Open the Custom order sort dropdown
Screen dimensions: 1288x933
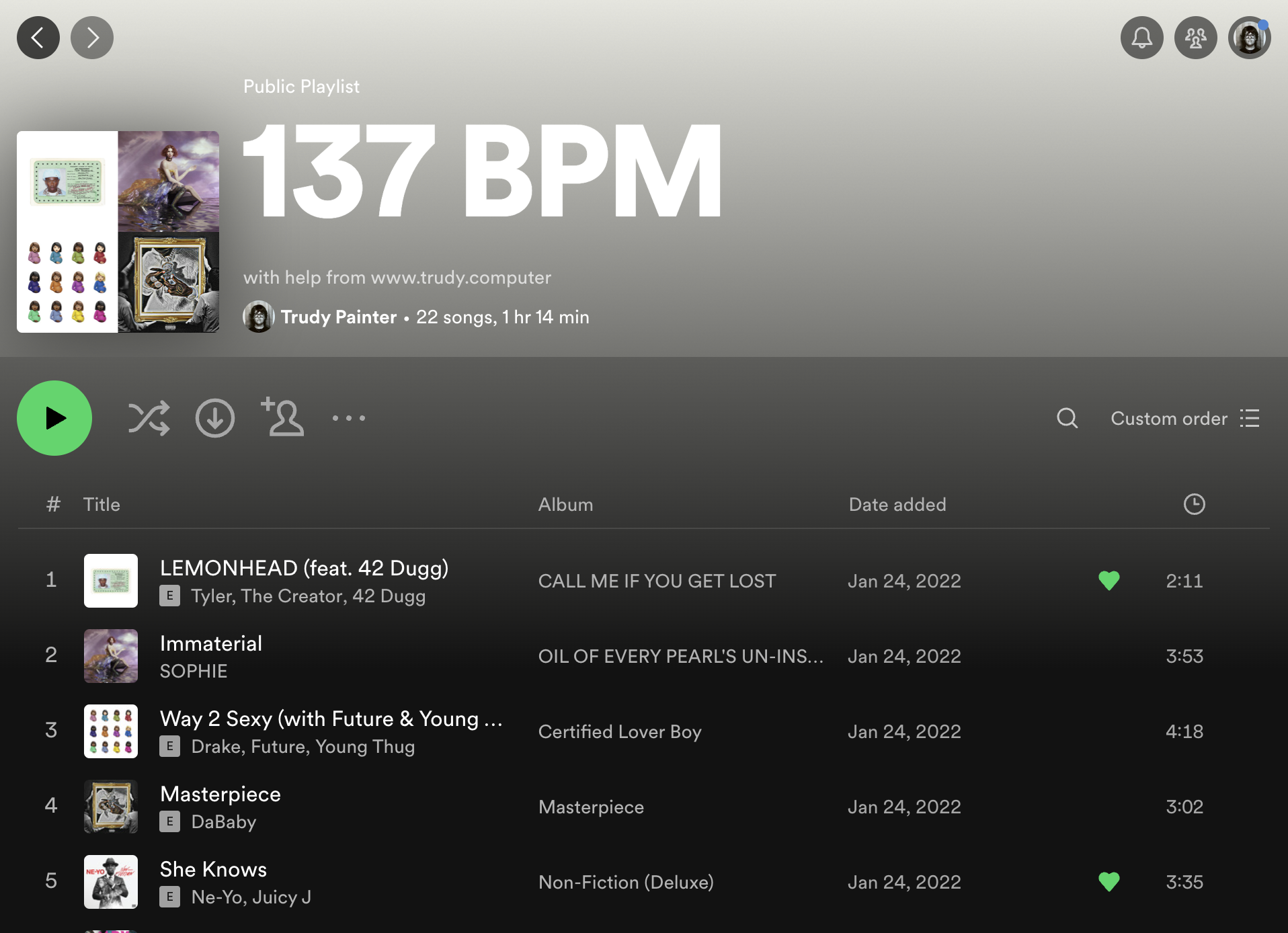pos(1184,418)
